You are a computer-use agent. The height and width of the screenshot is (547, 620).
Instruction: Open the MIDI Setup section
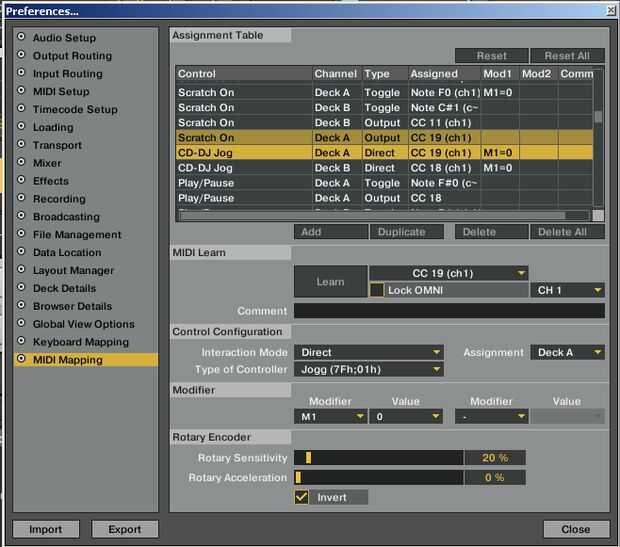click(x=61, y=92)
